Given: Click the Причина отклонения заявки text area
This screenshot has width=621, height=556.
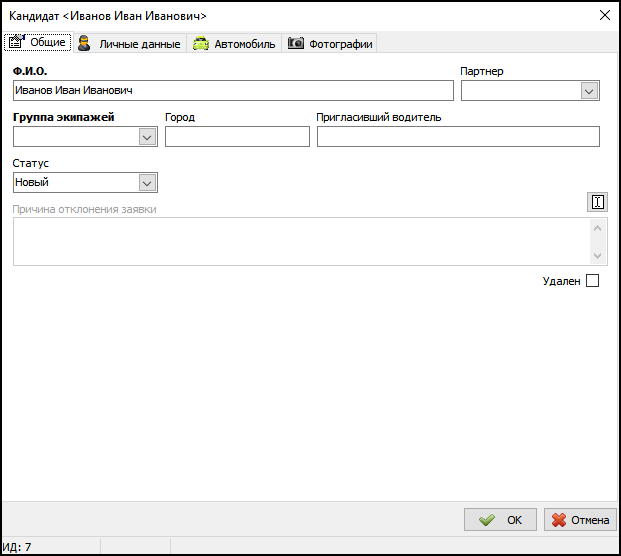Looking at the screenshot, I should pyautogui.click(x=300, y=242).
